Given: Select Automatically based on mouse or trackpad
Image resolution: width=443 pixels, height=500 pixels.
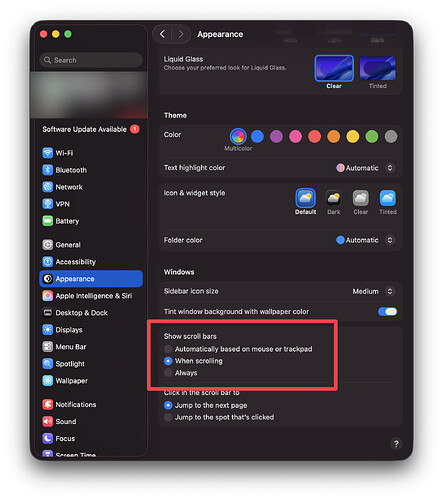Looking at the screenshot, I should point(168,349).
